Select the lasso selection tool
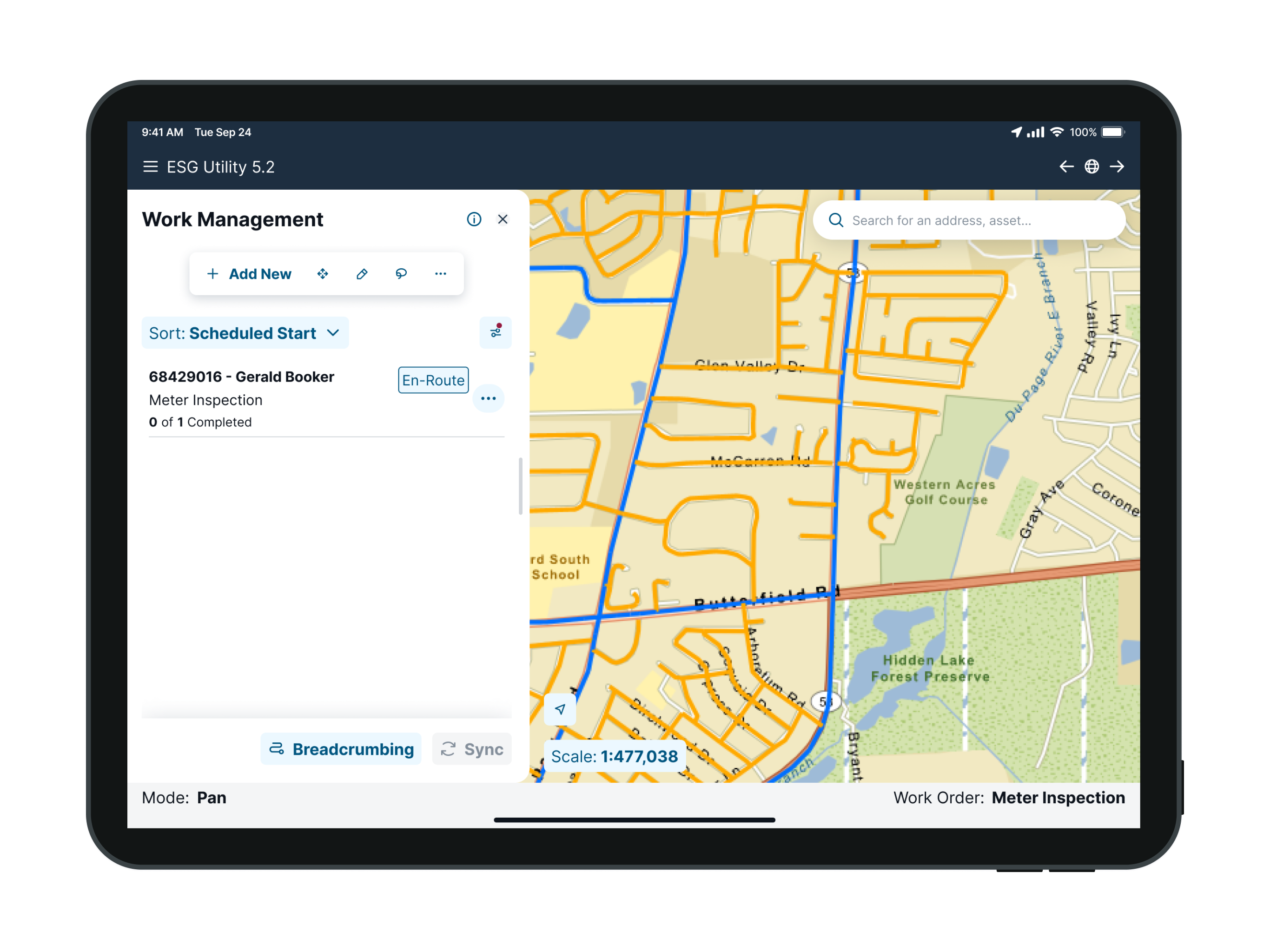Image resolution: width=1270 pixels, height=952 pixels. [401, 274]
